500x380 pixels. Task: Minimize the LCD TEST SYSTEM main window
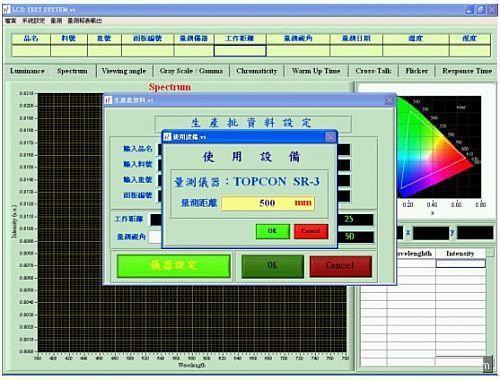pyautogui.click(x=470, y=10)
